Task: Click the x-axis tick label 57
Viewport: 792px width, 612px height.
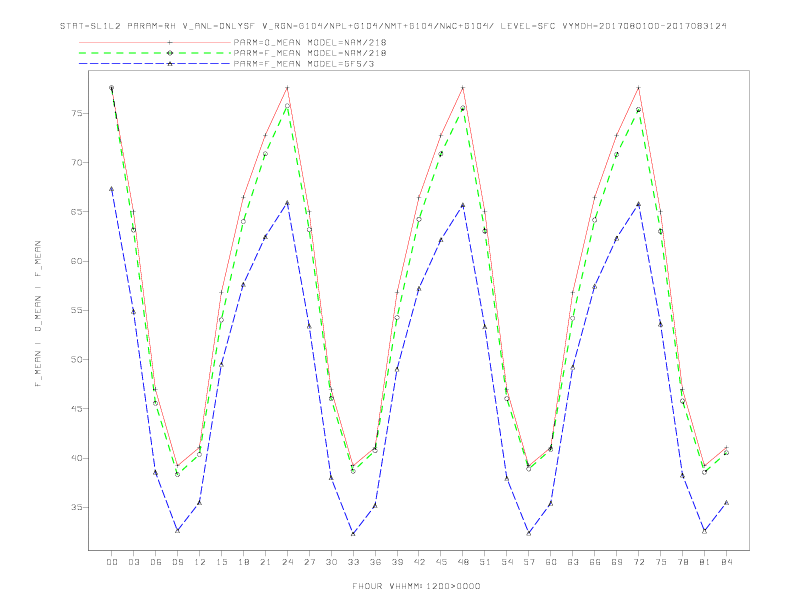Action: click(529, 562)
